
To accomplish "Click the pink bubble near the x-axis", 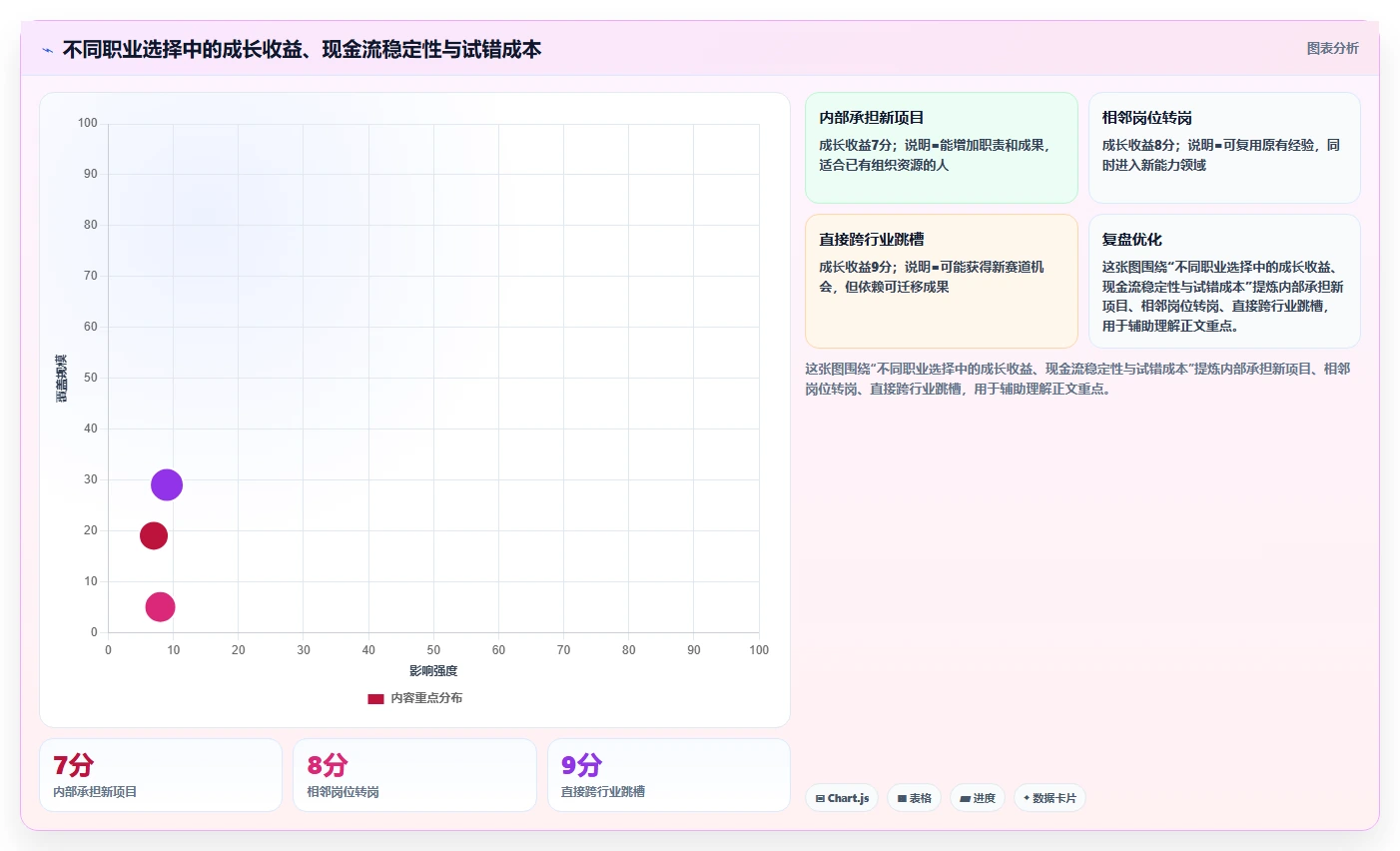I will click(x=160, y=606).
